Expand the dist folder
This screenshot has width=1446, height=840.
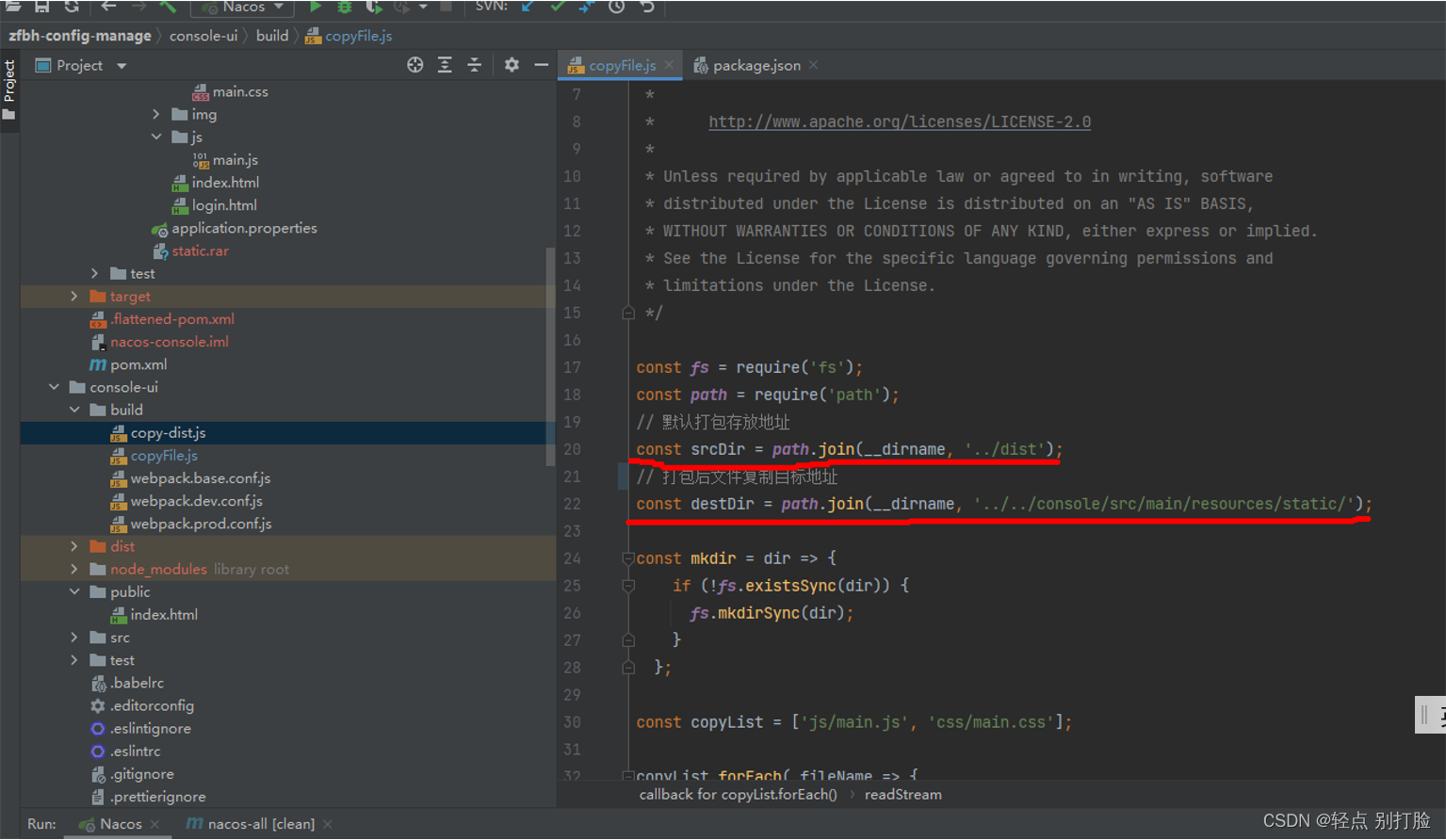74,546
